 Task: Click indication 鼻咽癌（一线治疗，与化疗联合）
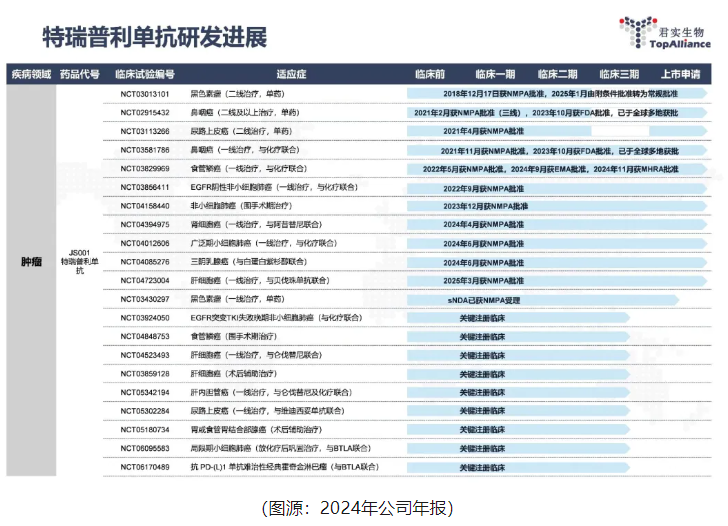tap(245, 150)
